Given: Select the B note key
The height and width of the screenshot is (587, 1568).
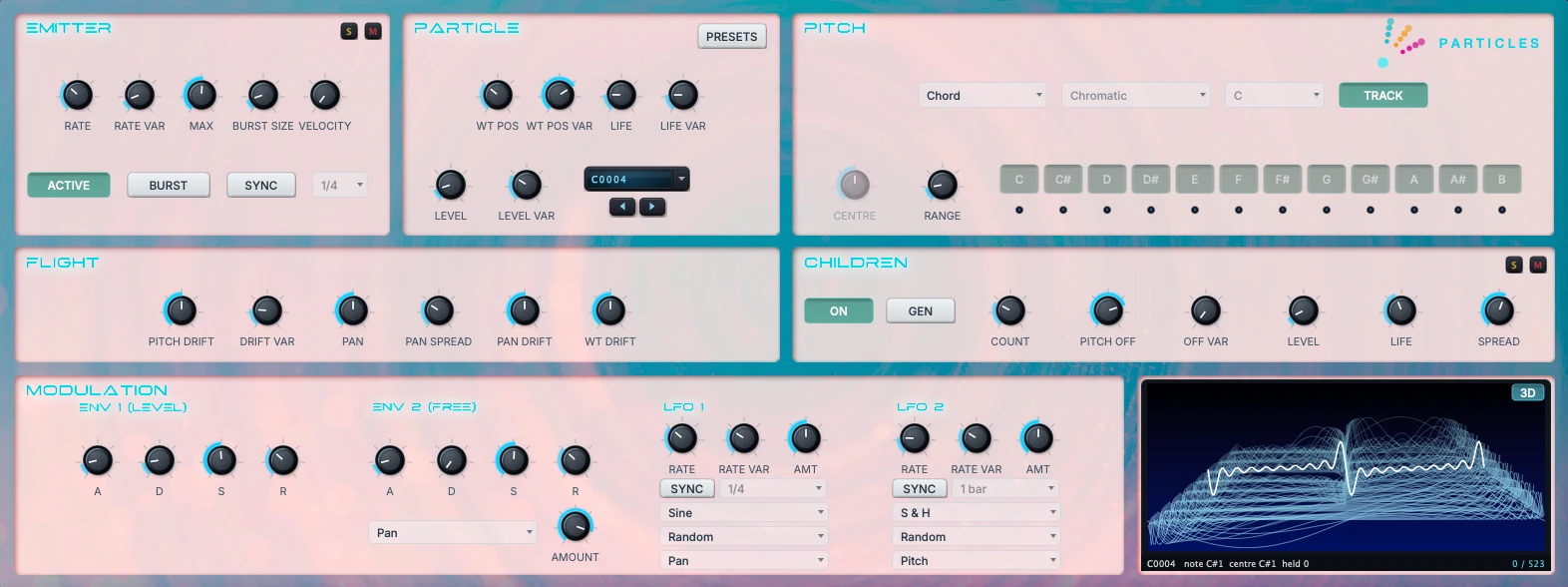Looking at the screenshot, I should point(1502,180).
